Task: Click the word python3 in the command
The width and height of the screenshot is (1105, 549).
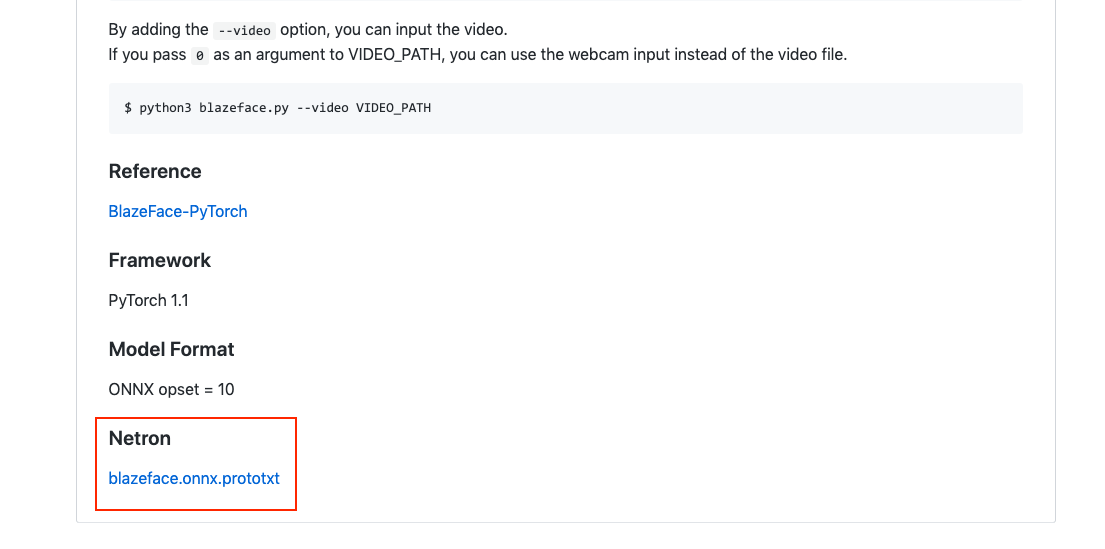Action: (x=166, y=109)
